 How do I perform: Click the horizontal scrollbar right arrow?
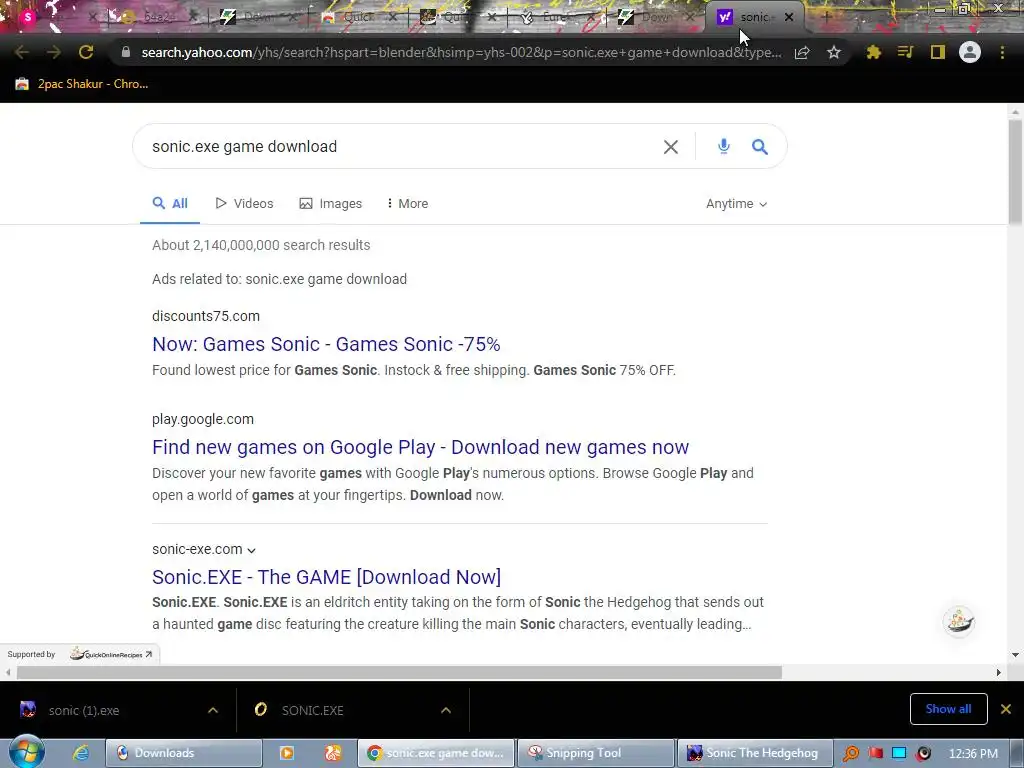999,672
